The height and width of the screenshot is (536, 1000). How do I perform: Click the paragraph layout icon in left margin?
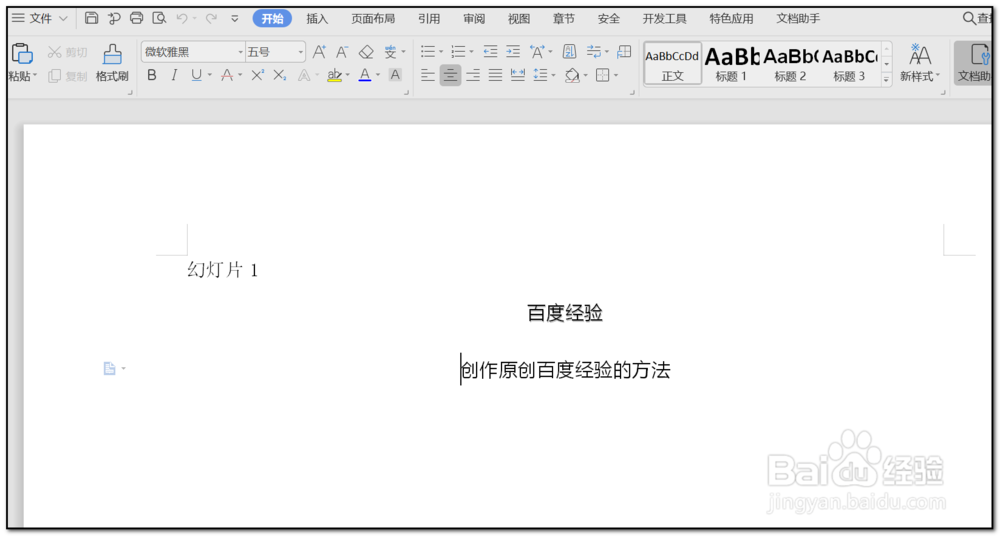110,368
